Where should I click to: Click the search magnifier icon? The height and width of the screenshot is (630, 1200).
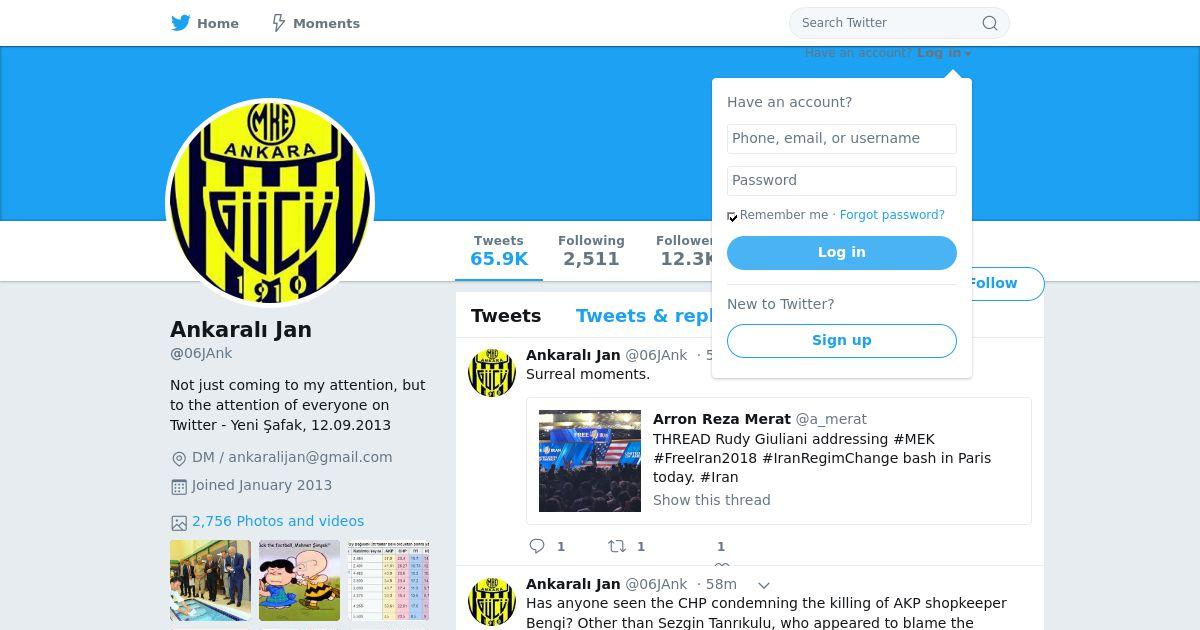click(x=989, y=23)
